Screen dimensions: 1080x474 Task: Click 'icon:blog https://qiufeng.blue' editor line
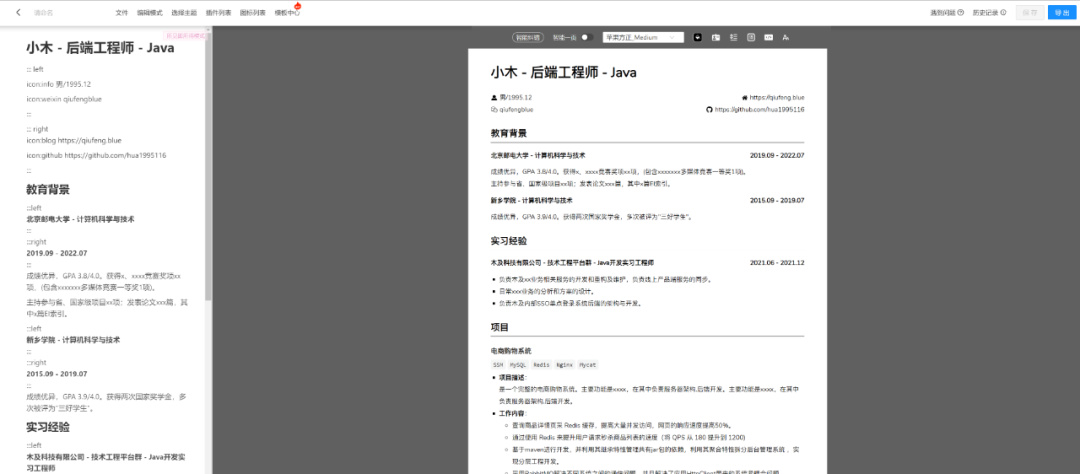pos(74,140)
